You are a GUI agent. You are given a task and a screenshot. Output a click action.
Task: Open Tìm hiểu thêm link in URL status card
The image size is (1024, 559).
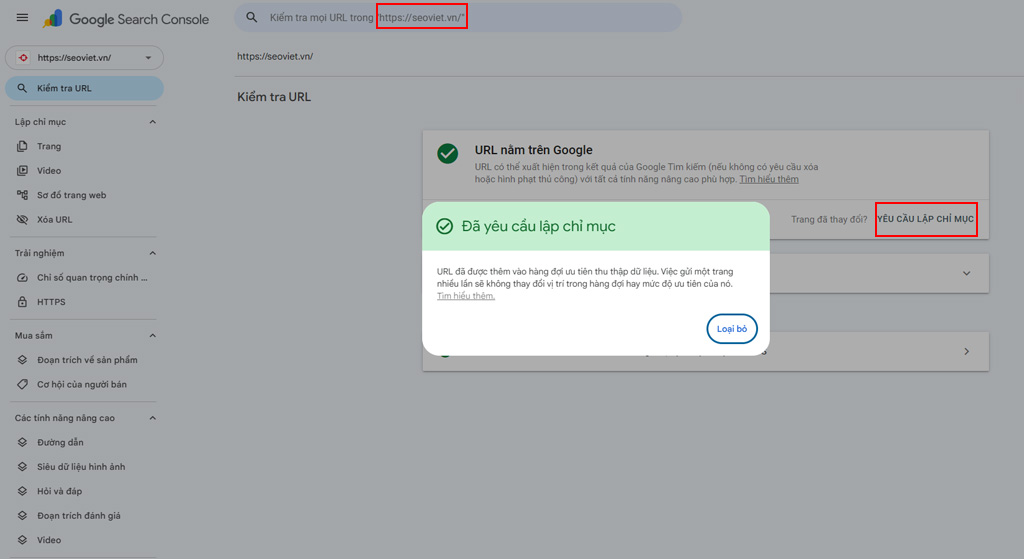[769, 179]
